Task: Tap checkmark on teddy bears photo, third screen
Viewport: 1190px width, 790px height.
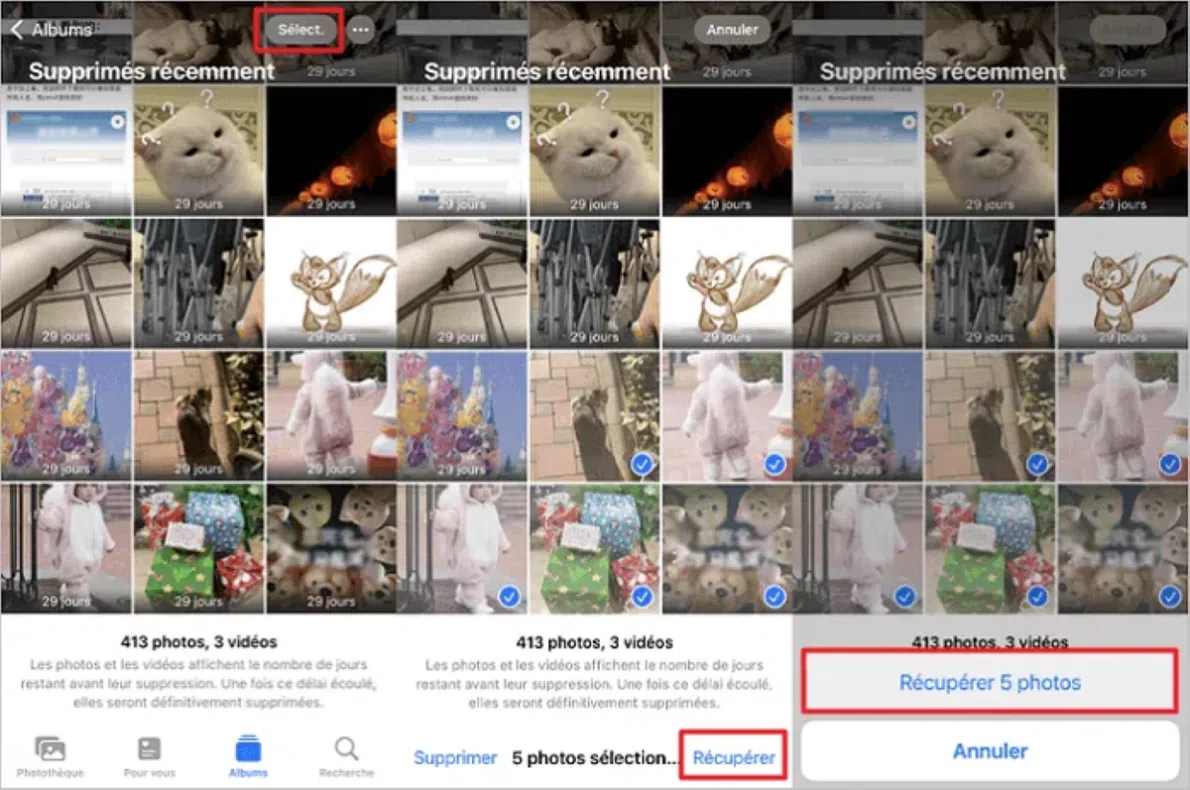Action: (1170, 596)
